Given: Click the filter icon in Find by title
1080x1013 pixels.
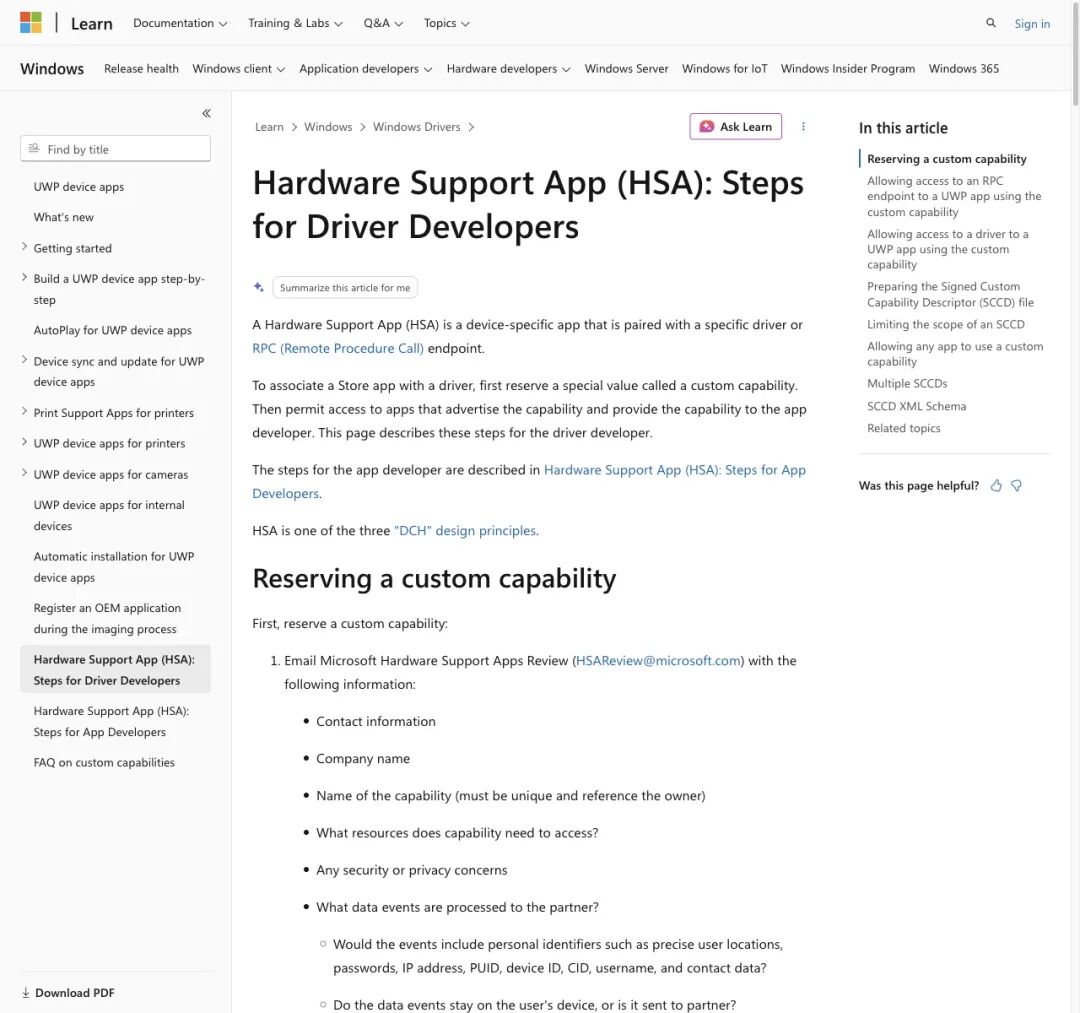Looking at the screenshot, I should [34, 149].
